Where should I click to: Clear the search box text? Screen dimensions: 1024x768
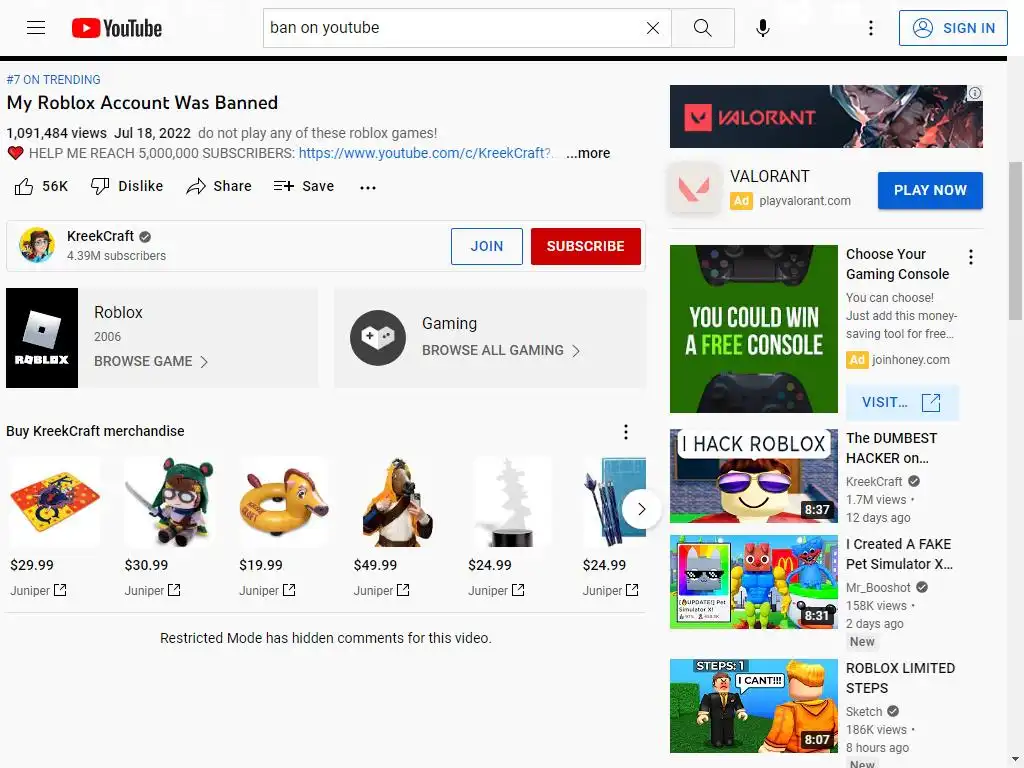click(x=652, y=28)
